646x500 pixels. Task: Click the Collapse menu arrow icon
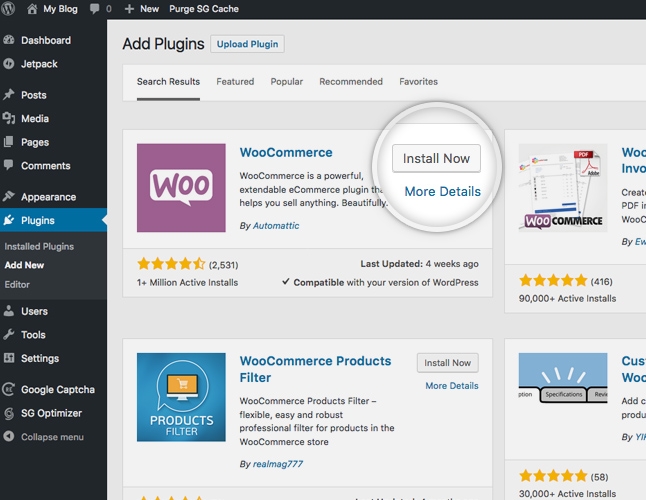point(9,436)
